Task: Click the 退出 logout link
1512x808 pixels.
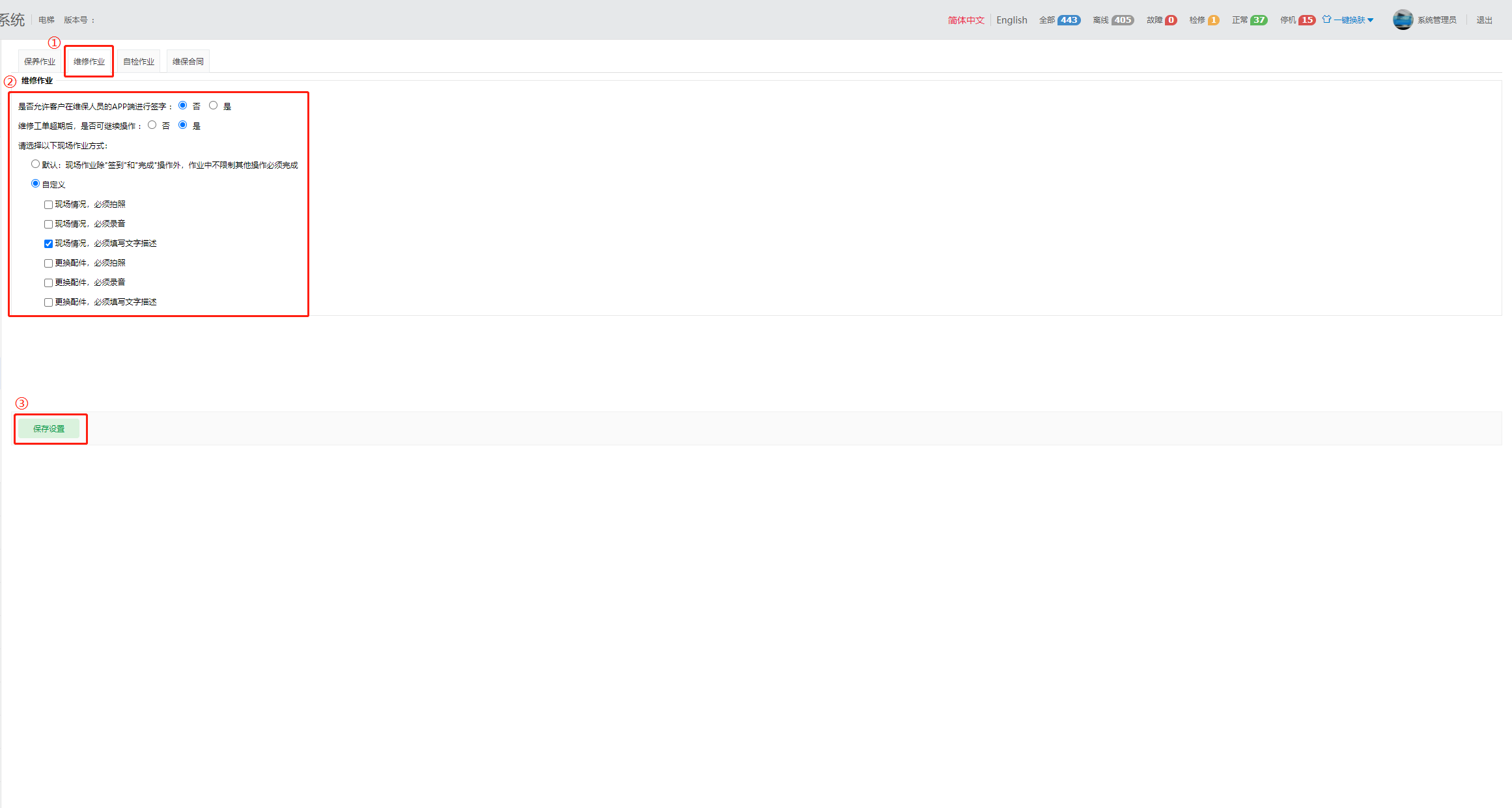Action: [x=1484, y=20]
